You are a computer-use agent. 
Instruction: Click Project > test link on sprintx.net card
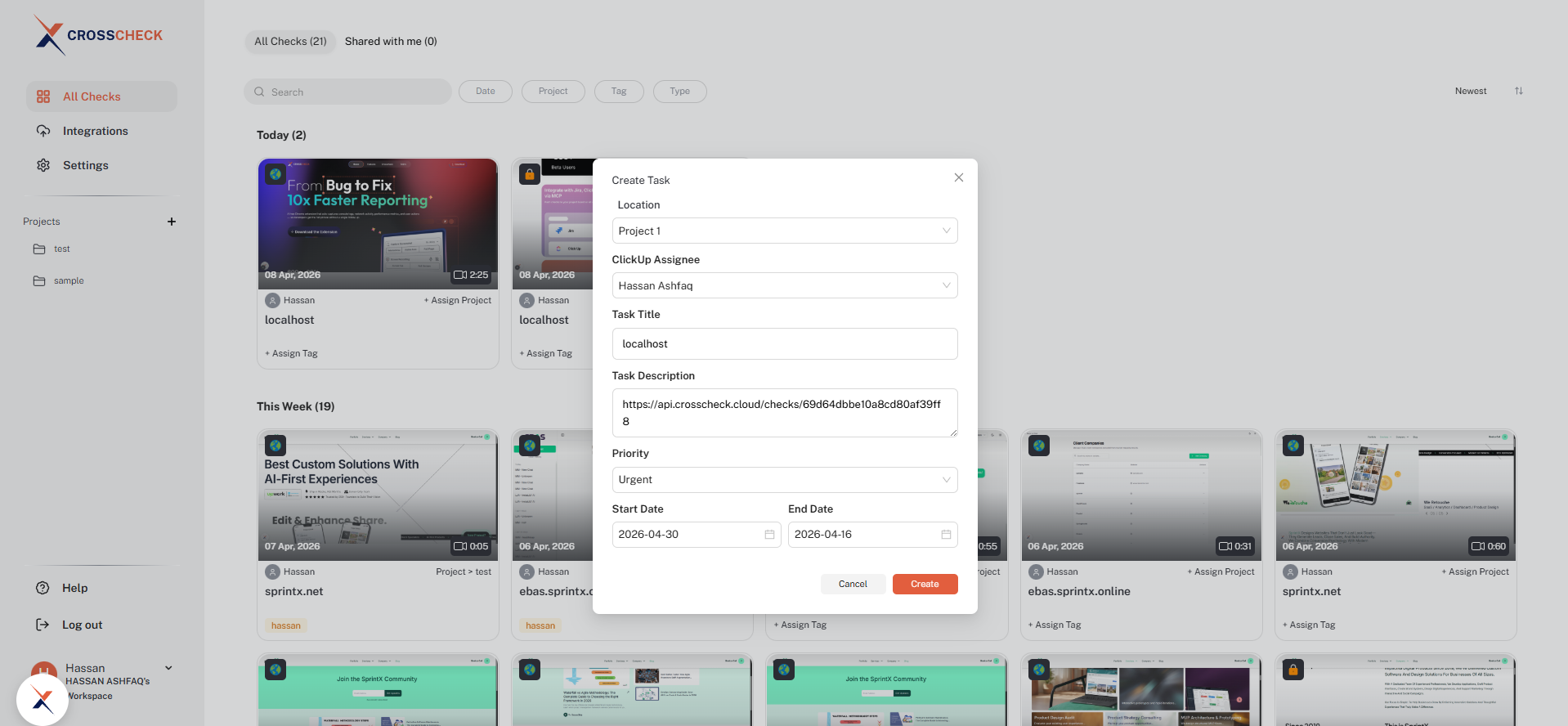pos(464,571)
